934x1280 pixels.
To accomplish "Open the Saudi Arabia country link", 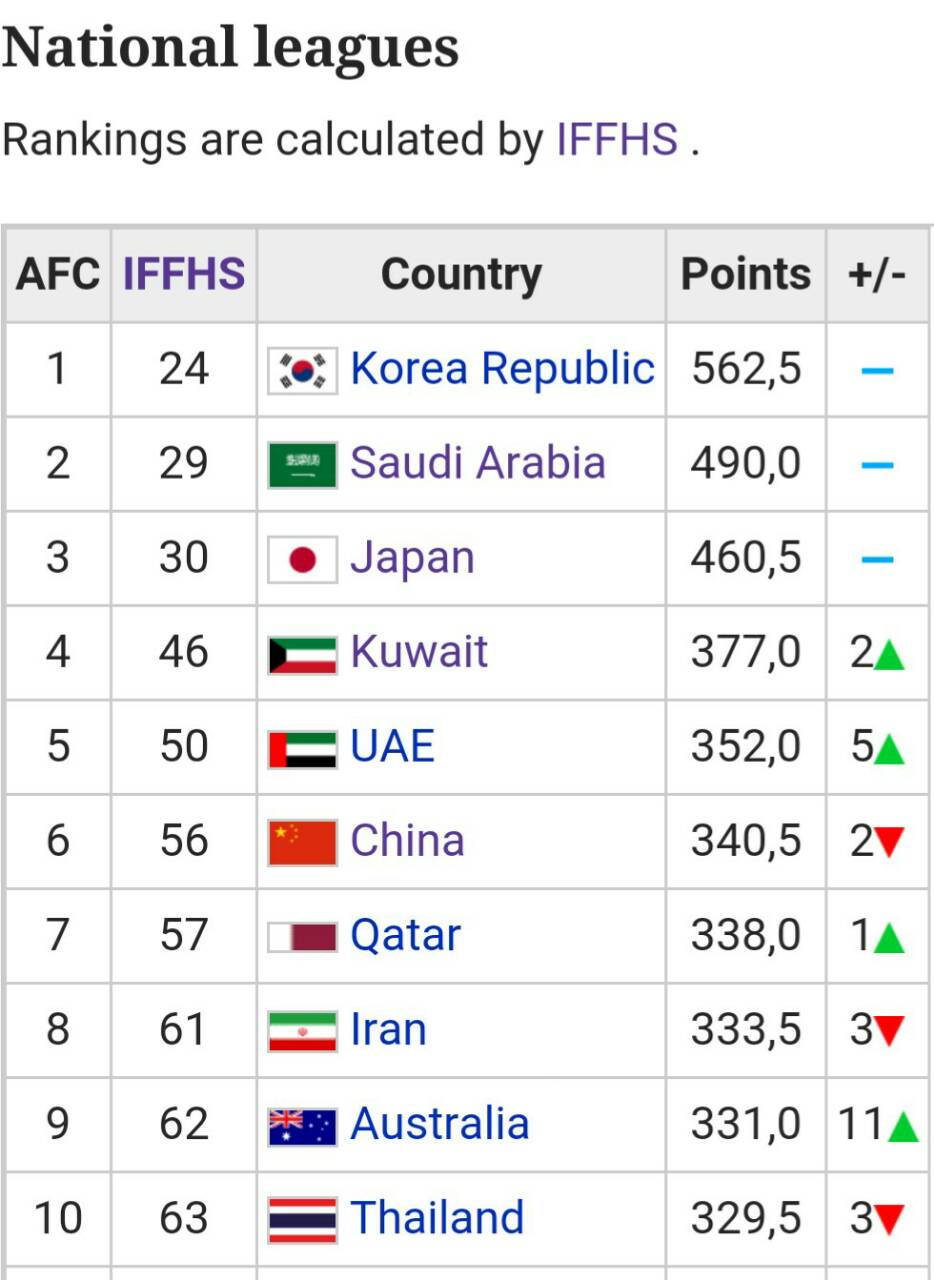I will [478, 463].
